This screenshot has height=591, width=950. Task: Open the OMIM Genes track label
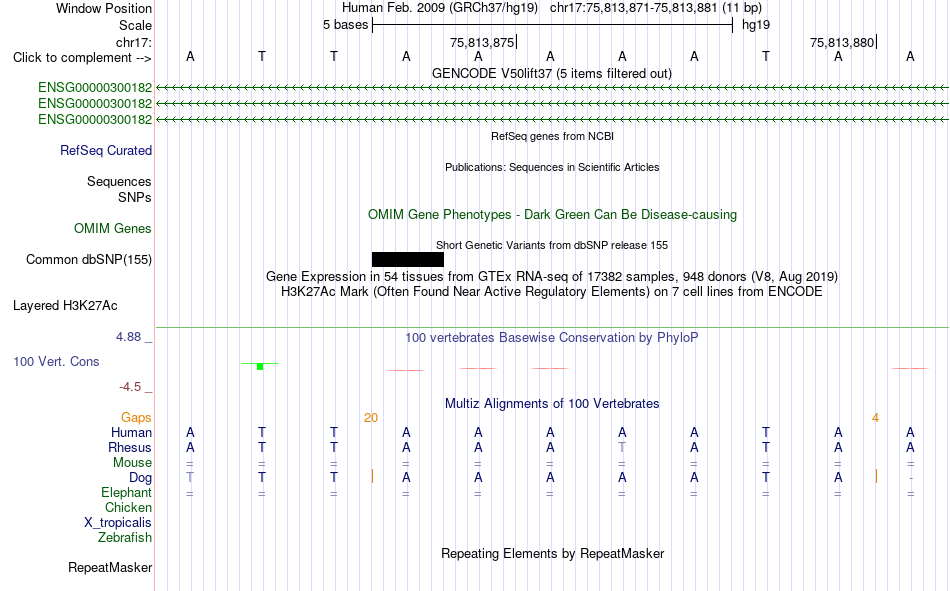point(113,229)
